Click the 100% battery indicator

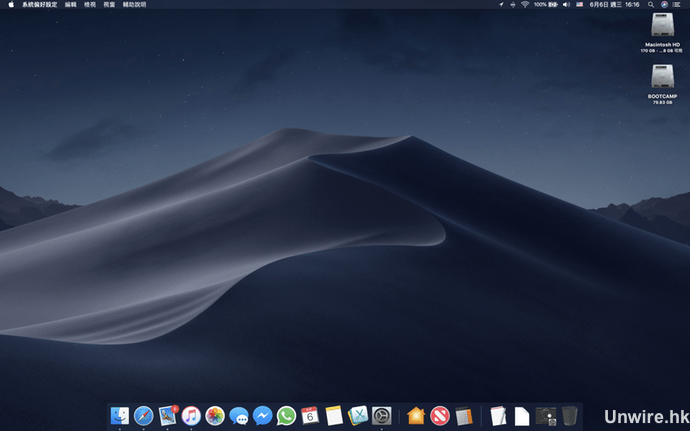(546, 4)
